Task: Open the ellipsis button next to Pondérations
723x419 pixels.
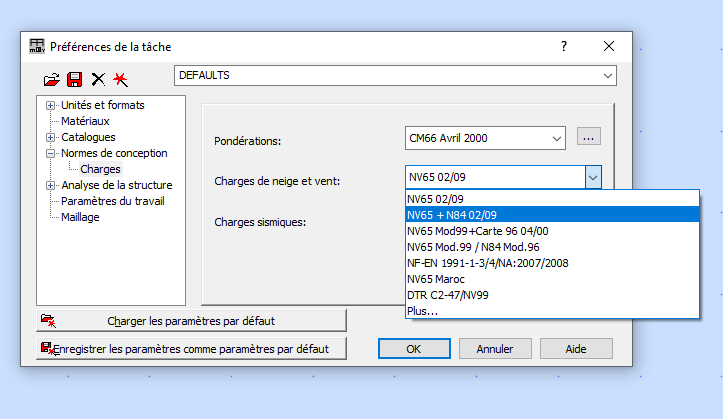Action: (x=588, y=137)
